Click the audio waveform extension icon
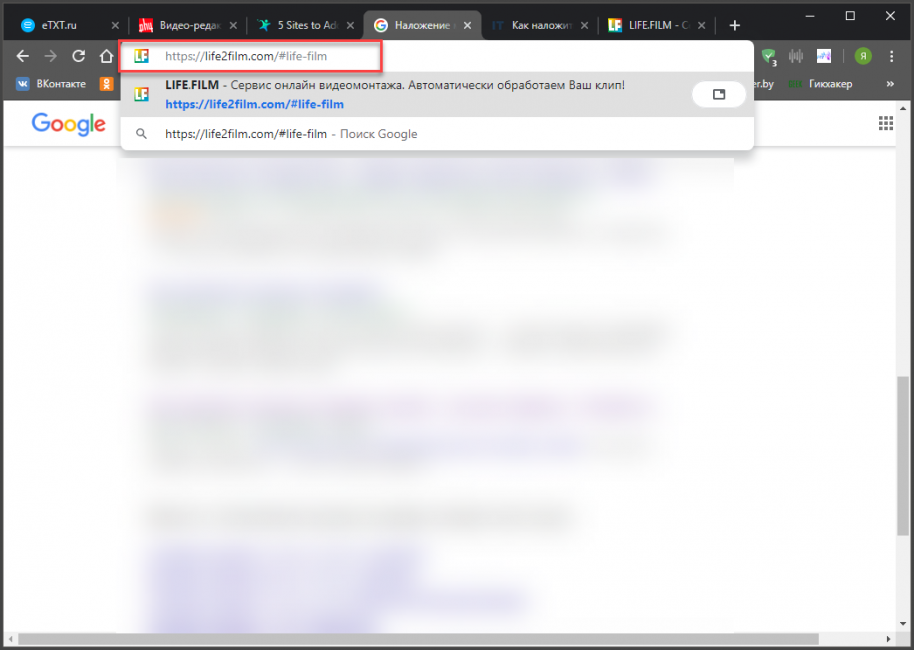The width and height of the screenshot is (914, 650). coord(796,56)
